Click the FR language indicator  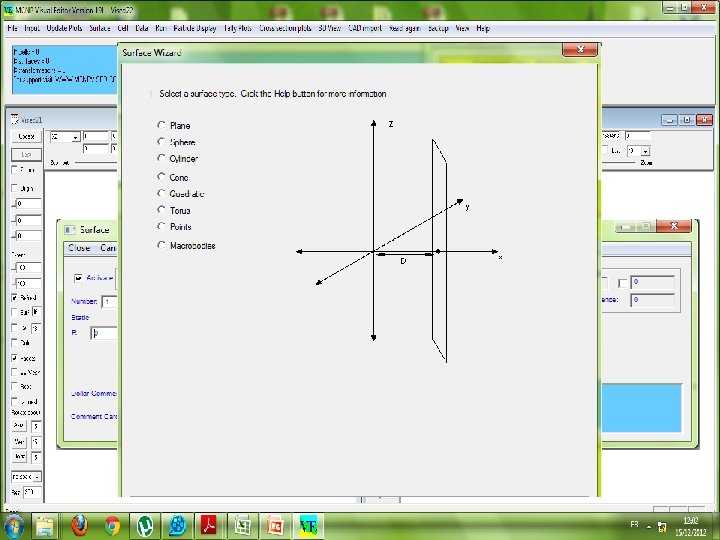coord(634,524)
